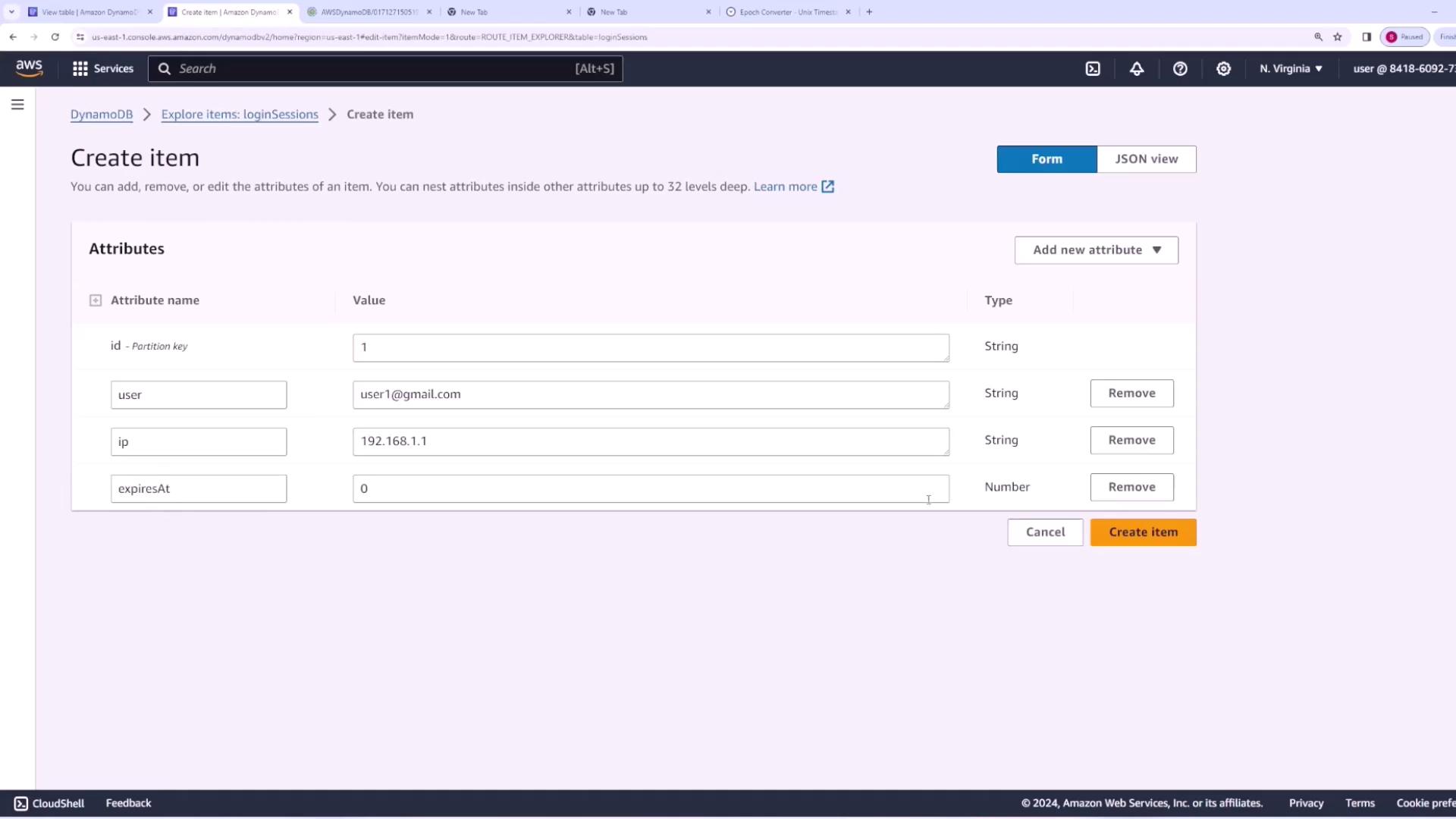1456x819 pixels.
Task: Expand all via Attribute name plus icon
Action: (96, 301)
